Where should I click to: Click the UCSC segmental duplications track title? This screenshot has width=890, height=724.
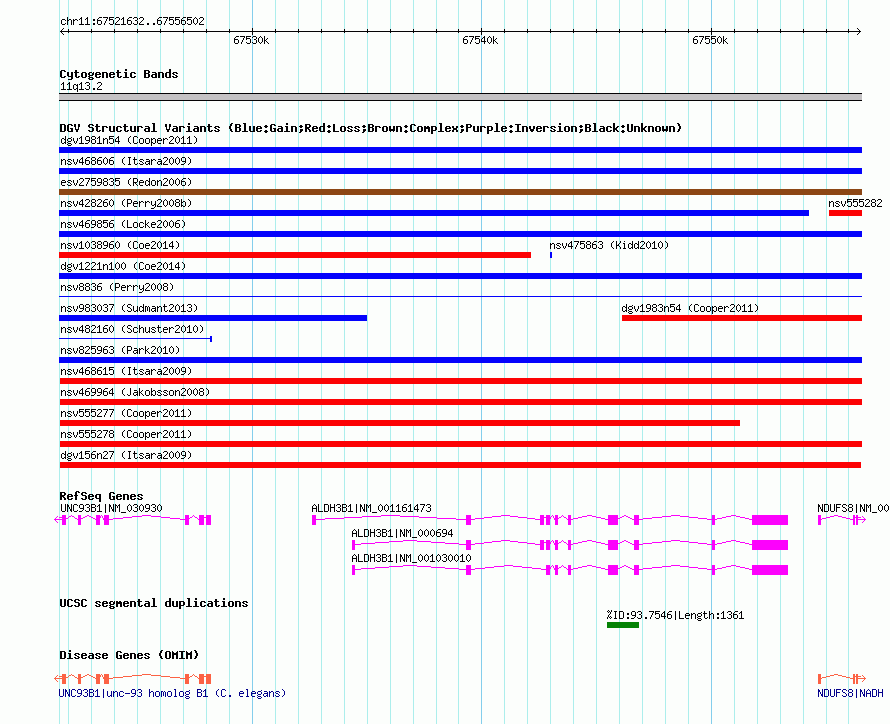tap(154, 603)
